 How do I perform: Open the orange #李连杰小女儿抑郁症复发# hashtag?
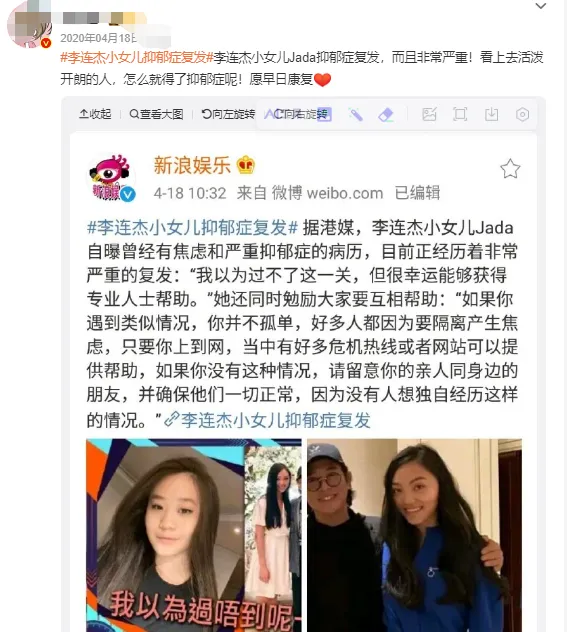pyautogui.click(x=137, y=58)
